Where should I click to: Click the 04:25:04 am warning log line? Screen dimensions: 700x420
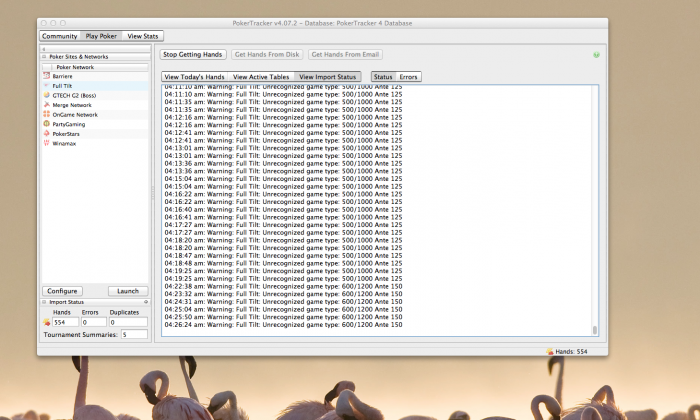(x=283, y=309)
